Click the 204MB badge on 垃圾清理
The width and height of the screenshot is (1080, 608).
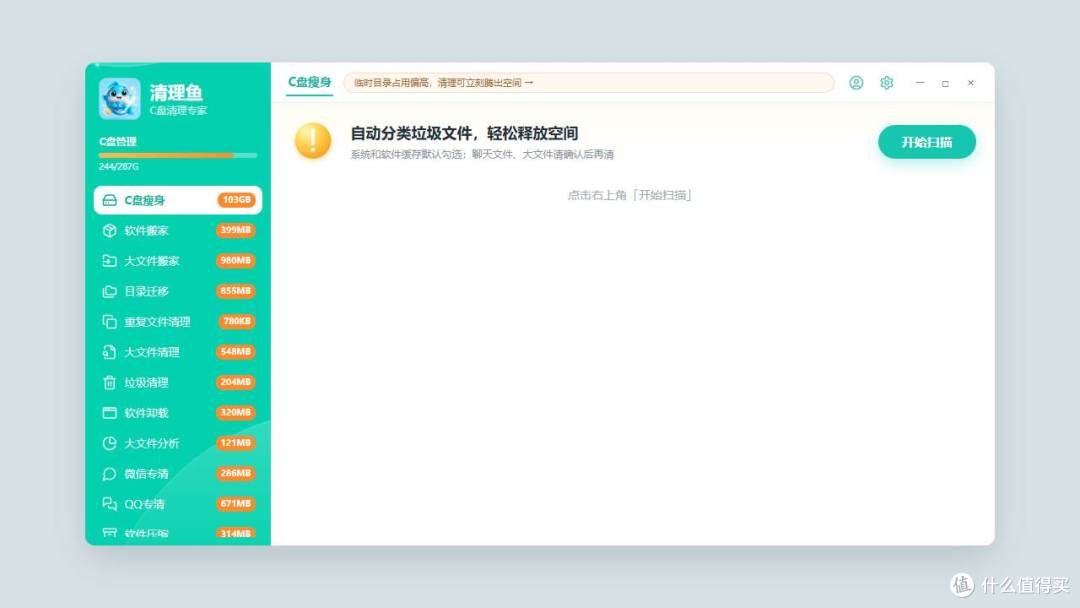click(236, 381)
